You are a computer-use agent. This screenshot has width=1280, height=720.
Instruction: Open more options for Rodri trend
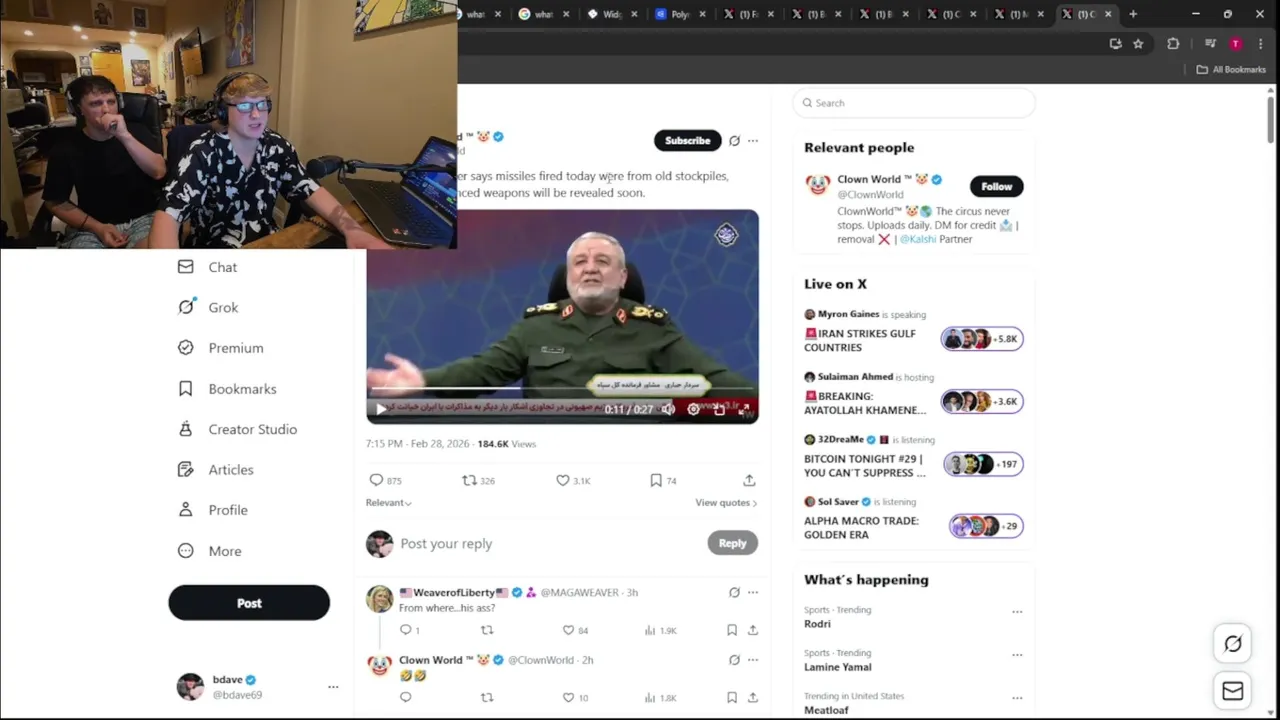(1017, 612)
